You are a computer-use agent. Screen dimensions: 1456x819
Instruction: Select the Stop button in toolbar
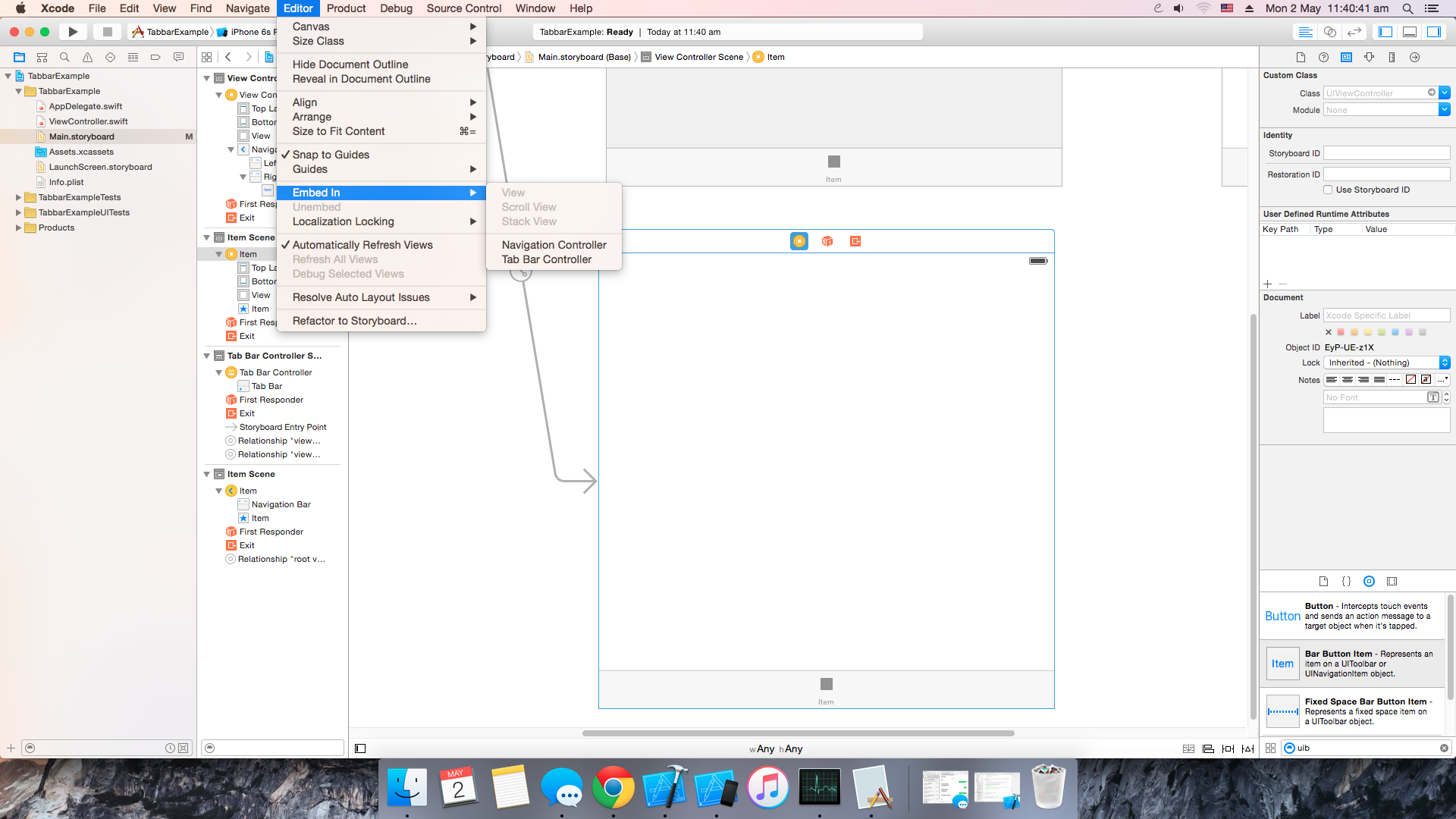(x=106, y=31)
